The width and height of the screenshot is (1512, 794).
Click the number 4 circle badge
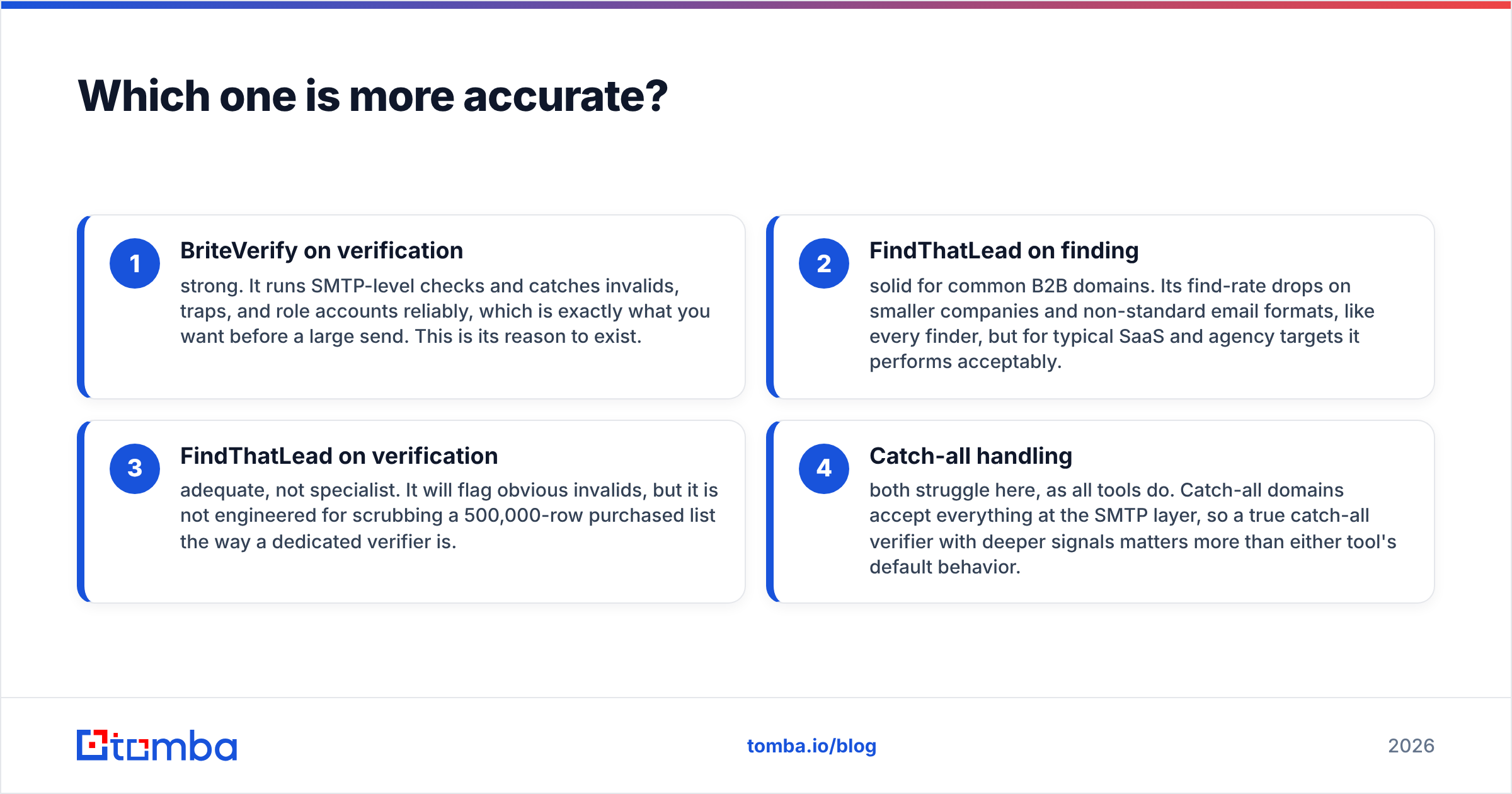coord(824,468)
